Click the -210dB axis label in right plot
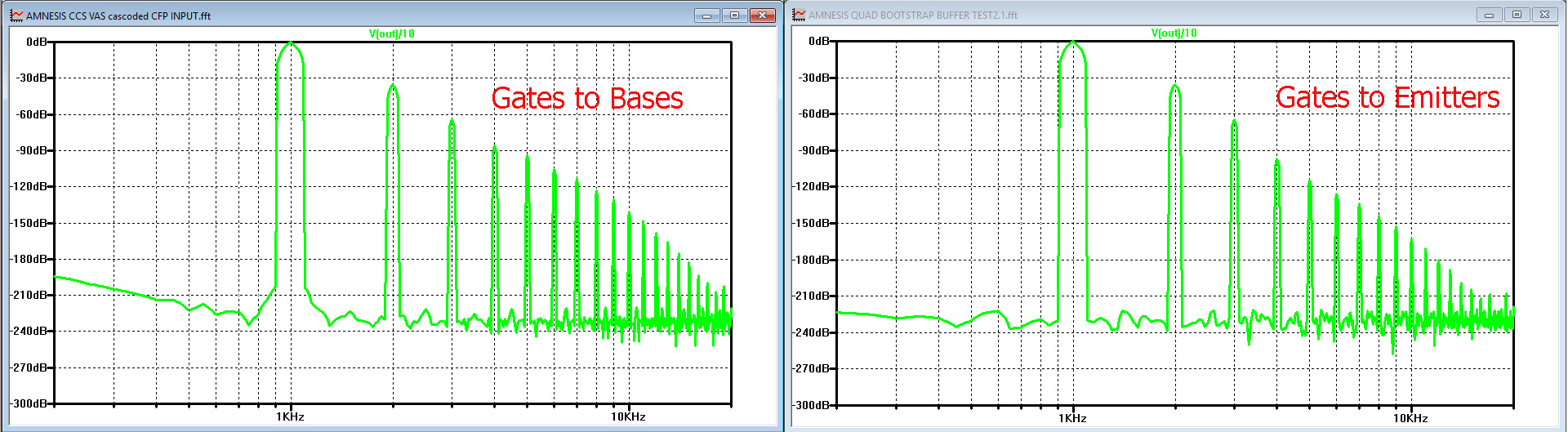This screenshot has width=1568, height=432. [812, 296]
